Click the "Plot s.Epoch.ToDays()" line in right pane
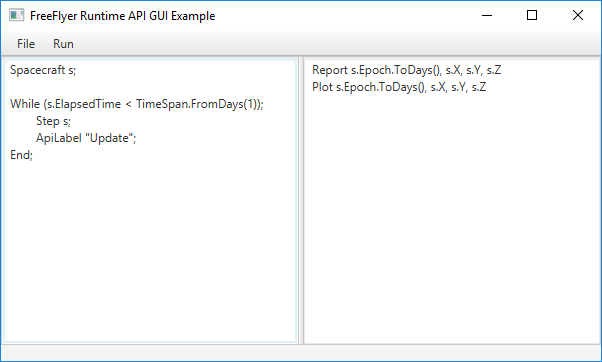The image size is (602, 362). (399, 87)
